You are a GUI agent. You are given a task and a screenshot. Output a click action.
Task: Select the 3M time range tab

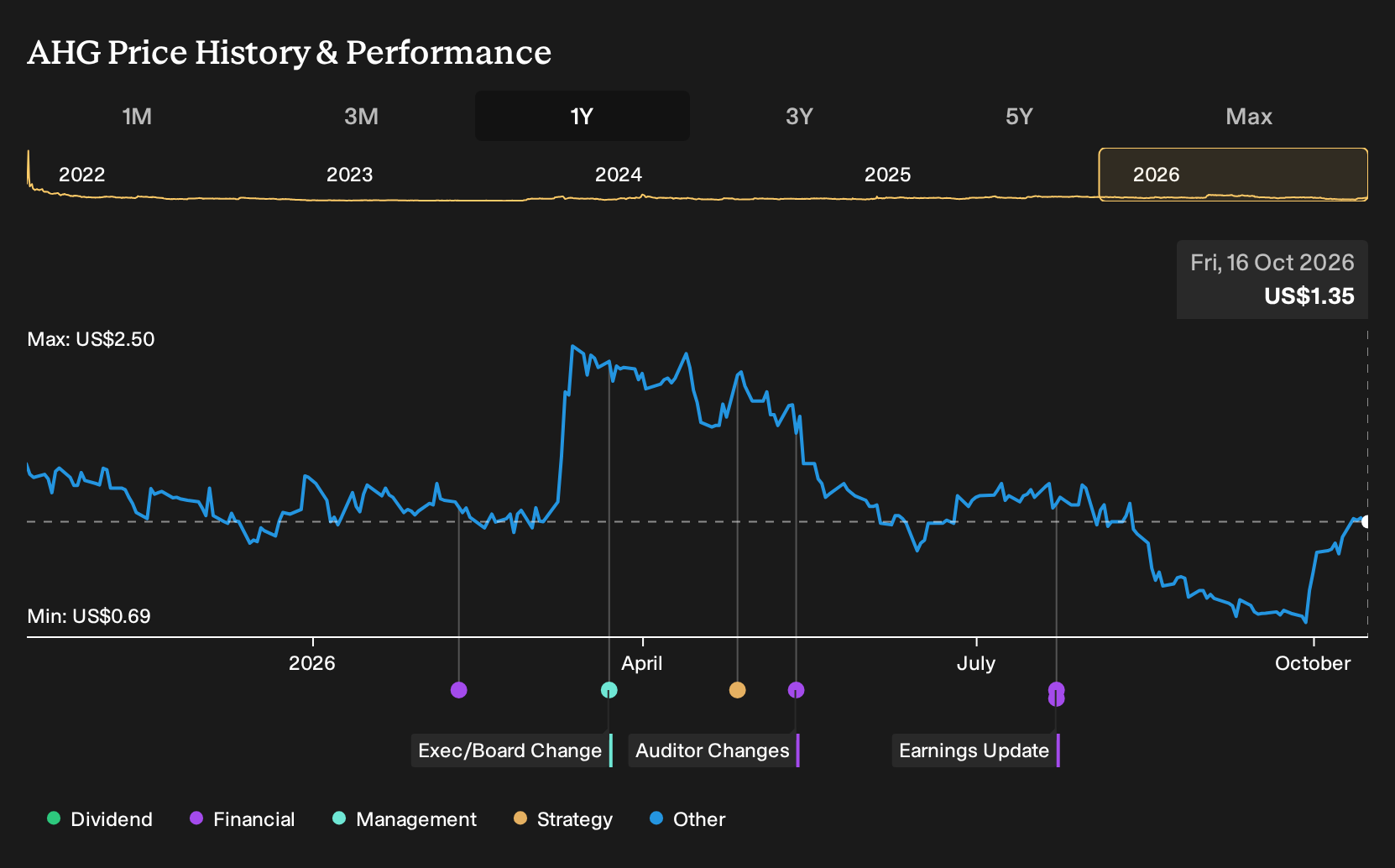pos(362,116)
